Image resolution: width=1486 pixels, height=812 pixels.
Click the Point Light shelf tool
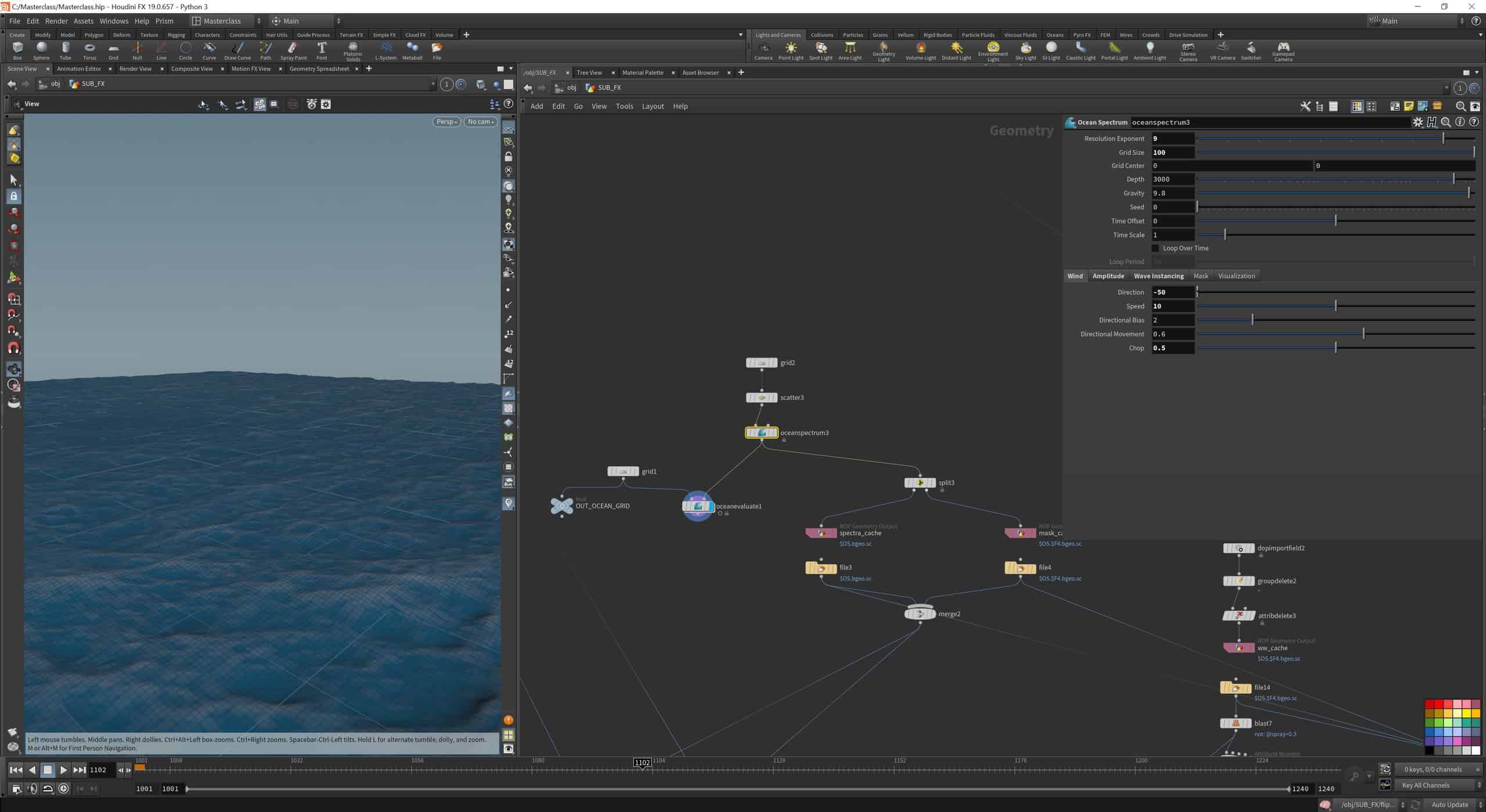point(791,50)
